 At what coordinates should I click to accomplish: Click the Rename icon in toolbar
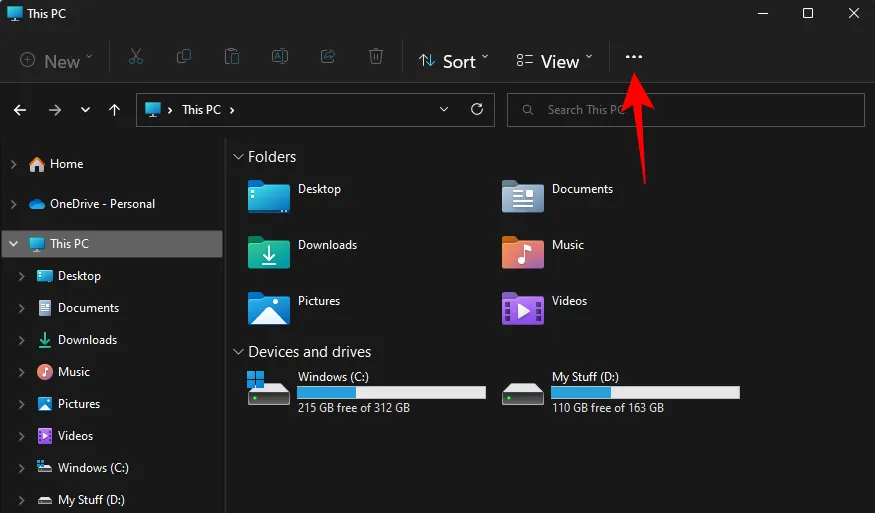[x=280, y=57]
